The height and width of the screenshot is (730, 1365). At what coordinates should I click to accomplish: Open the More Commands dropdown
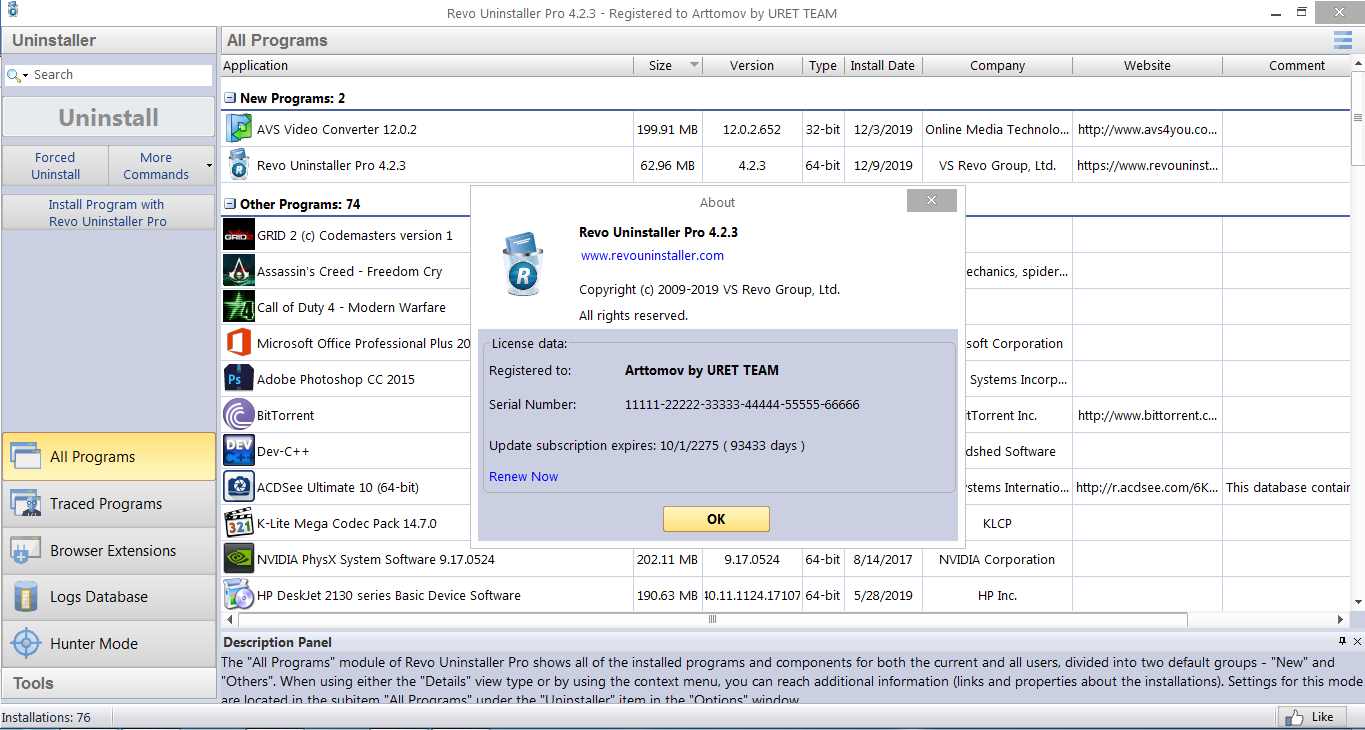pyautogui.click(x=162, y=166)
